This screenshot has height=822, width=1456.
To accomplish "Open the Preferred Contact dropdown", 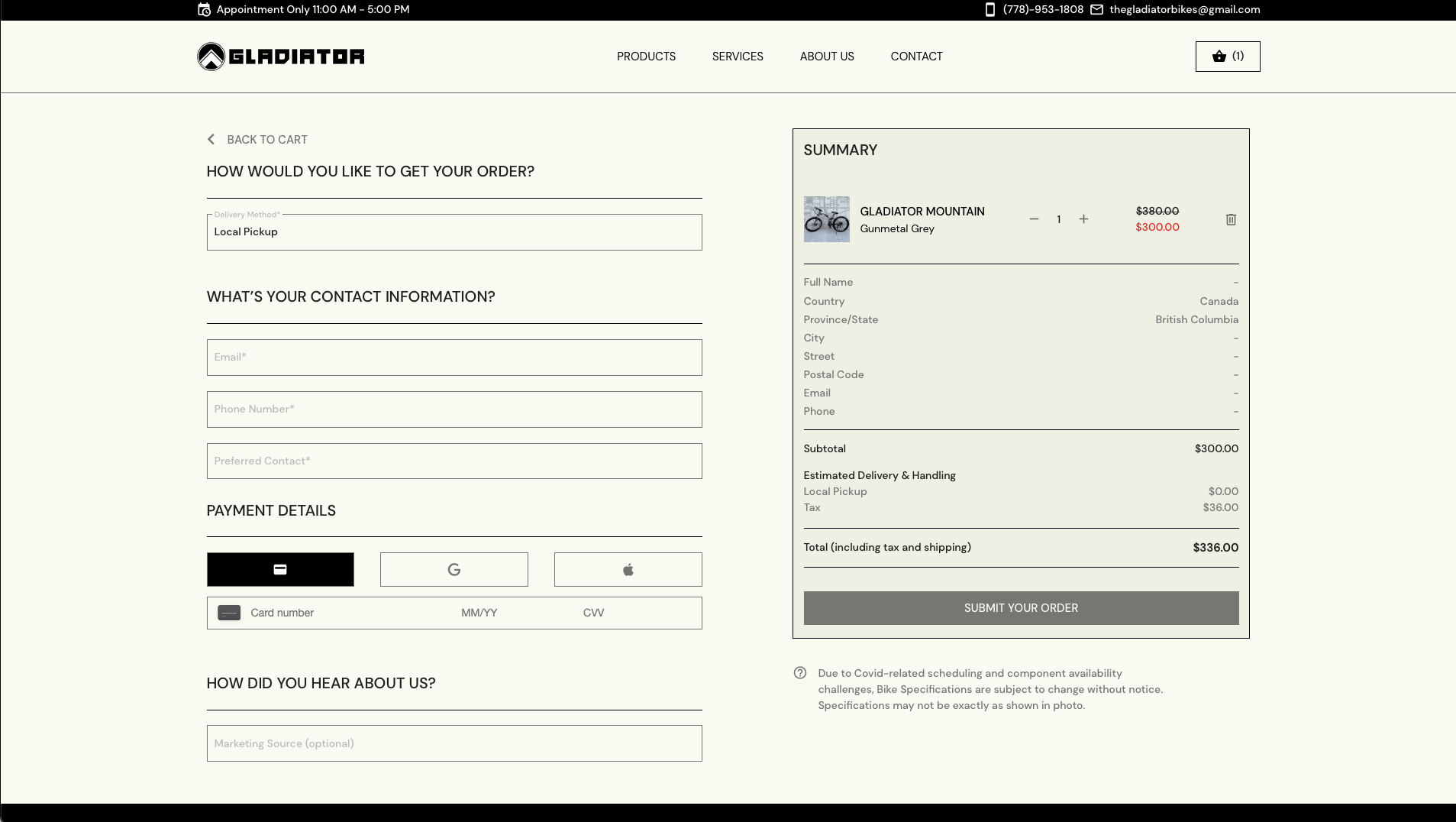I will click(x=454, y=461).
